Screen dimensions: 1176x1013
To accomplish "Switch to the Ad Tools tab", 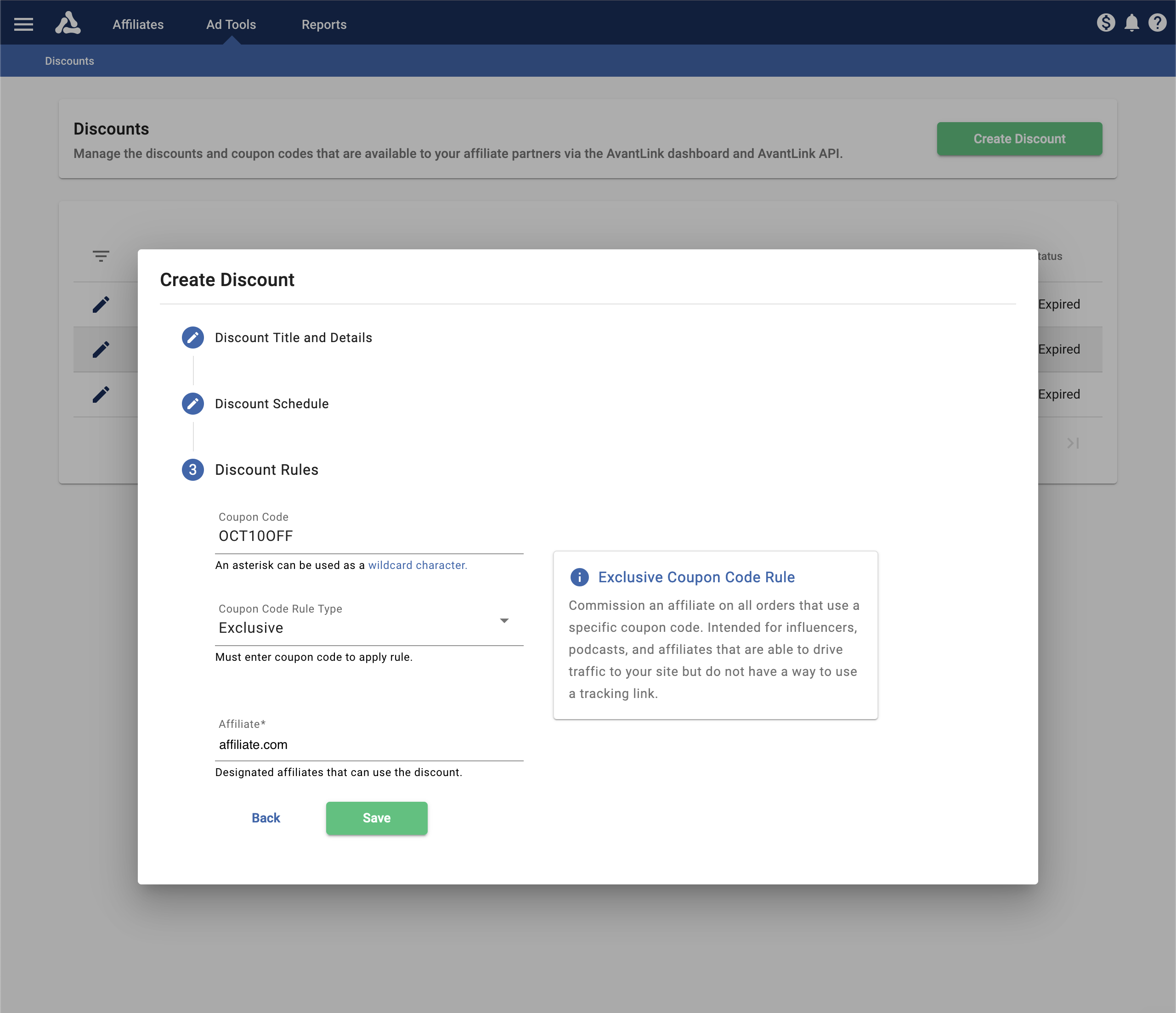I will coord(231,24).
